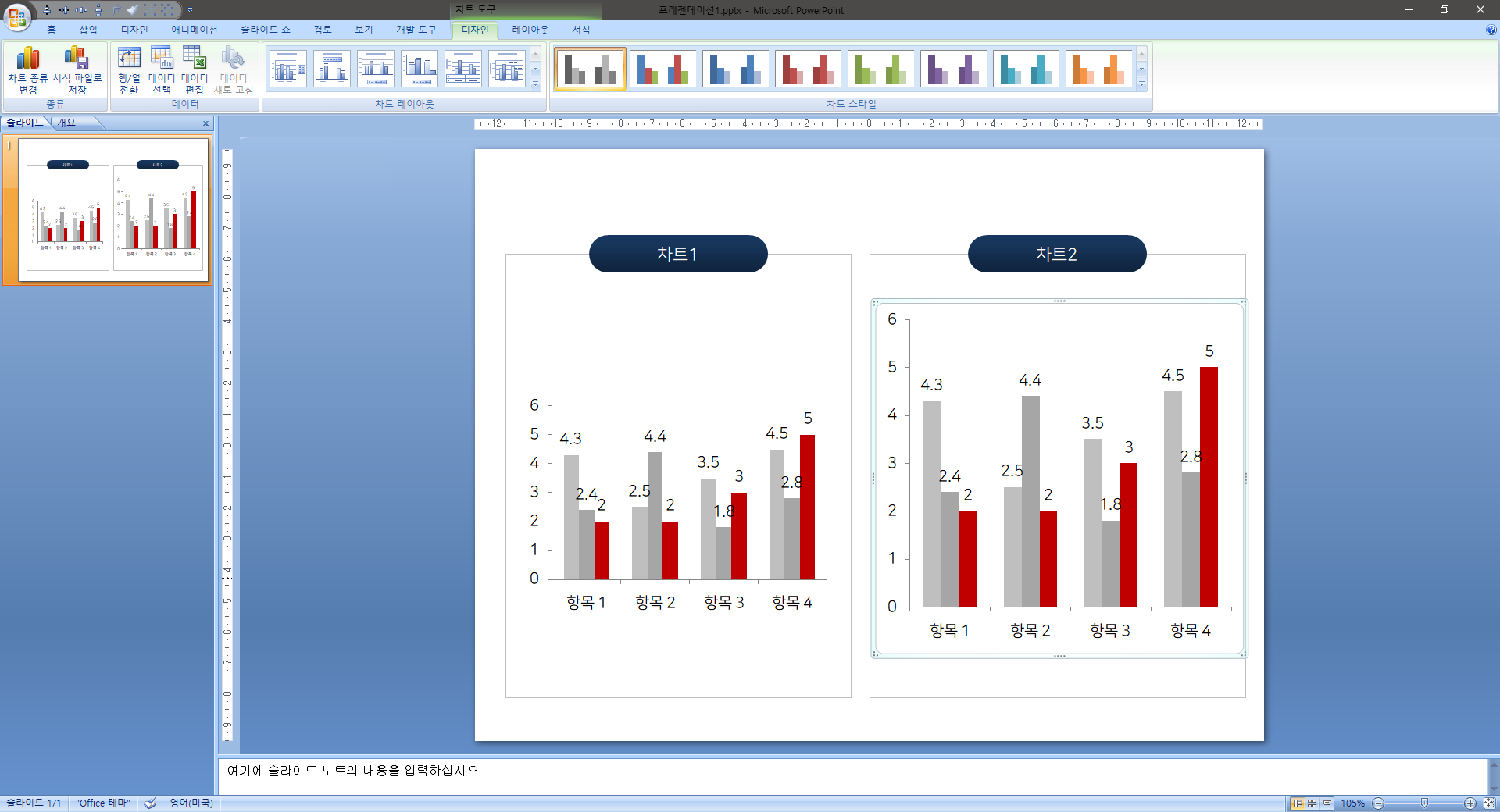Open the Insert (삽입) tab
This screenshot has width=1500, height=812.
[x=88, y=30]
